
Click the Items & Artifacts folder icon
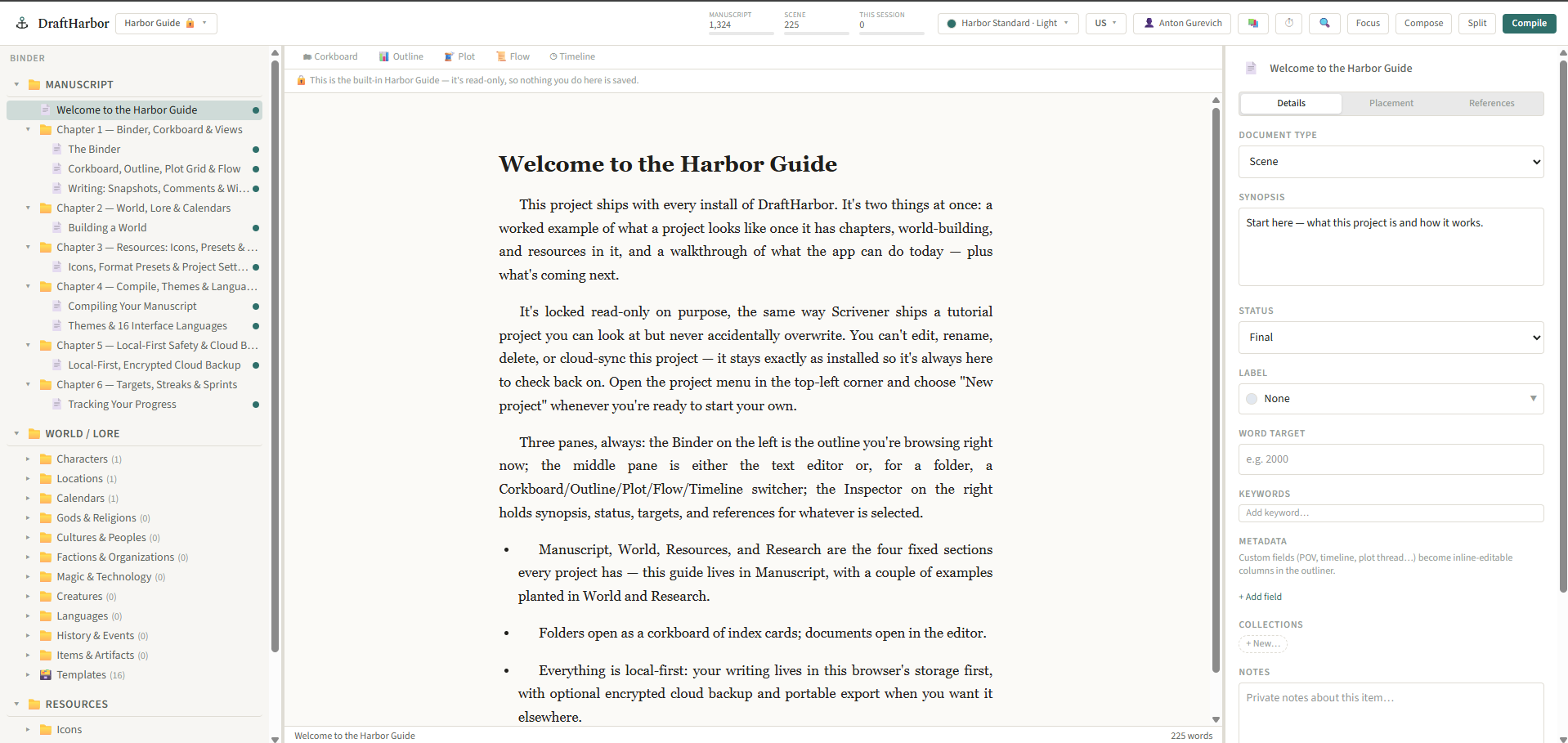pyautogui.click(x=46, y=655)
